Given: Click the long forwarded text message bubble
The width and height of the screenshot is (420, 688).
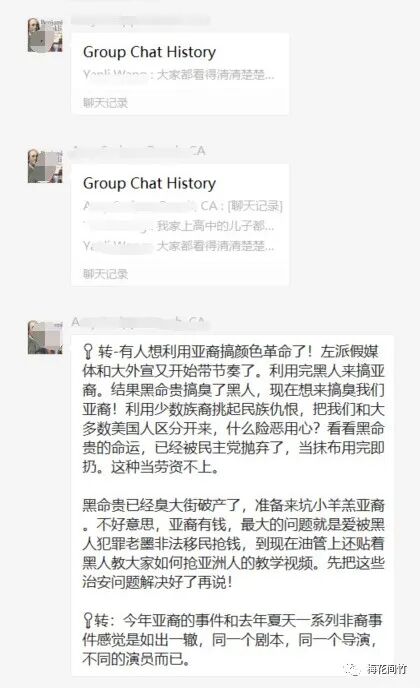Looking at the screenshot, I should coord(232,505).
